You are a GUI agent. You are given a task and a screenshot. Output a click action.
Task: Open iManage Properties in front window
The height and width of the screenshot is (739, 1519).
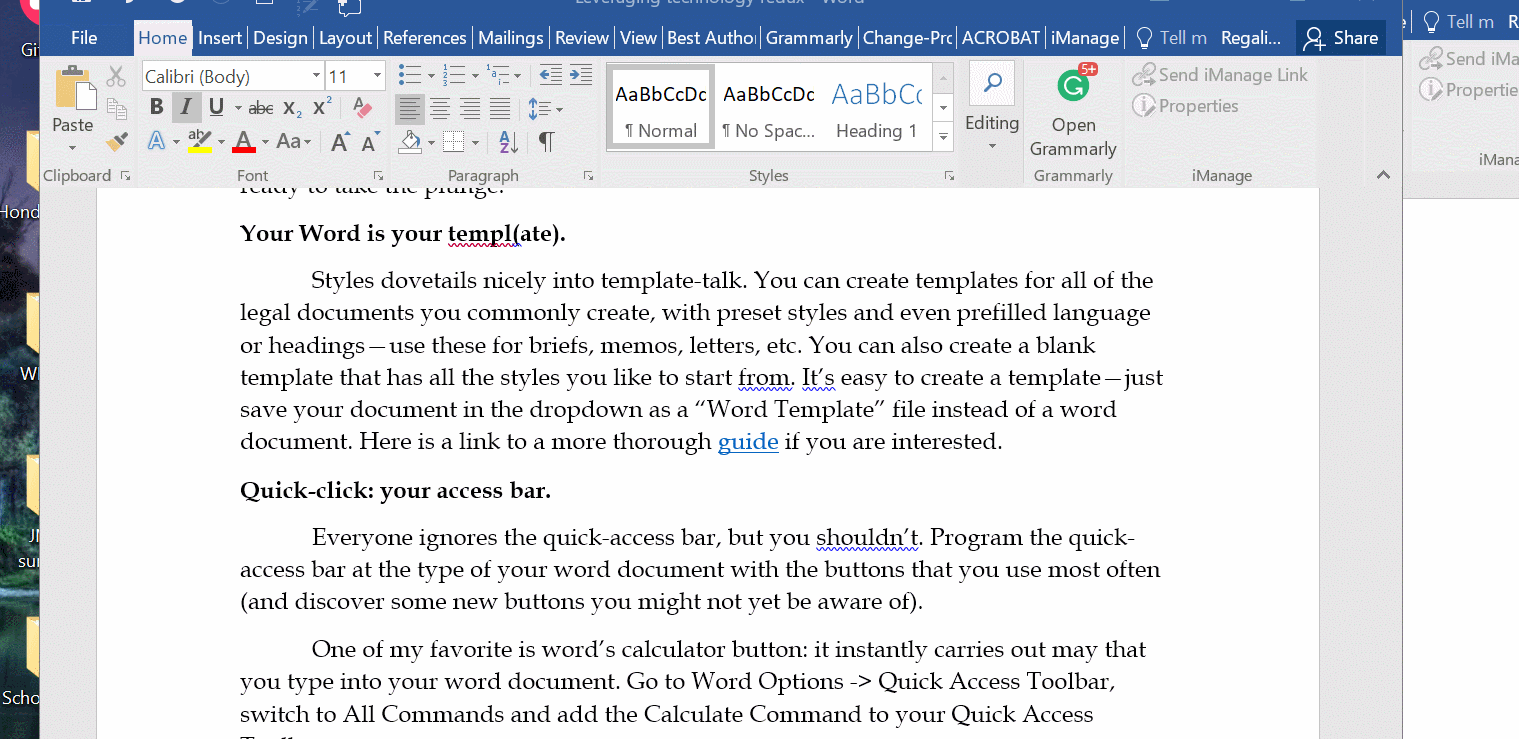1185,106
